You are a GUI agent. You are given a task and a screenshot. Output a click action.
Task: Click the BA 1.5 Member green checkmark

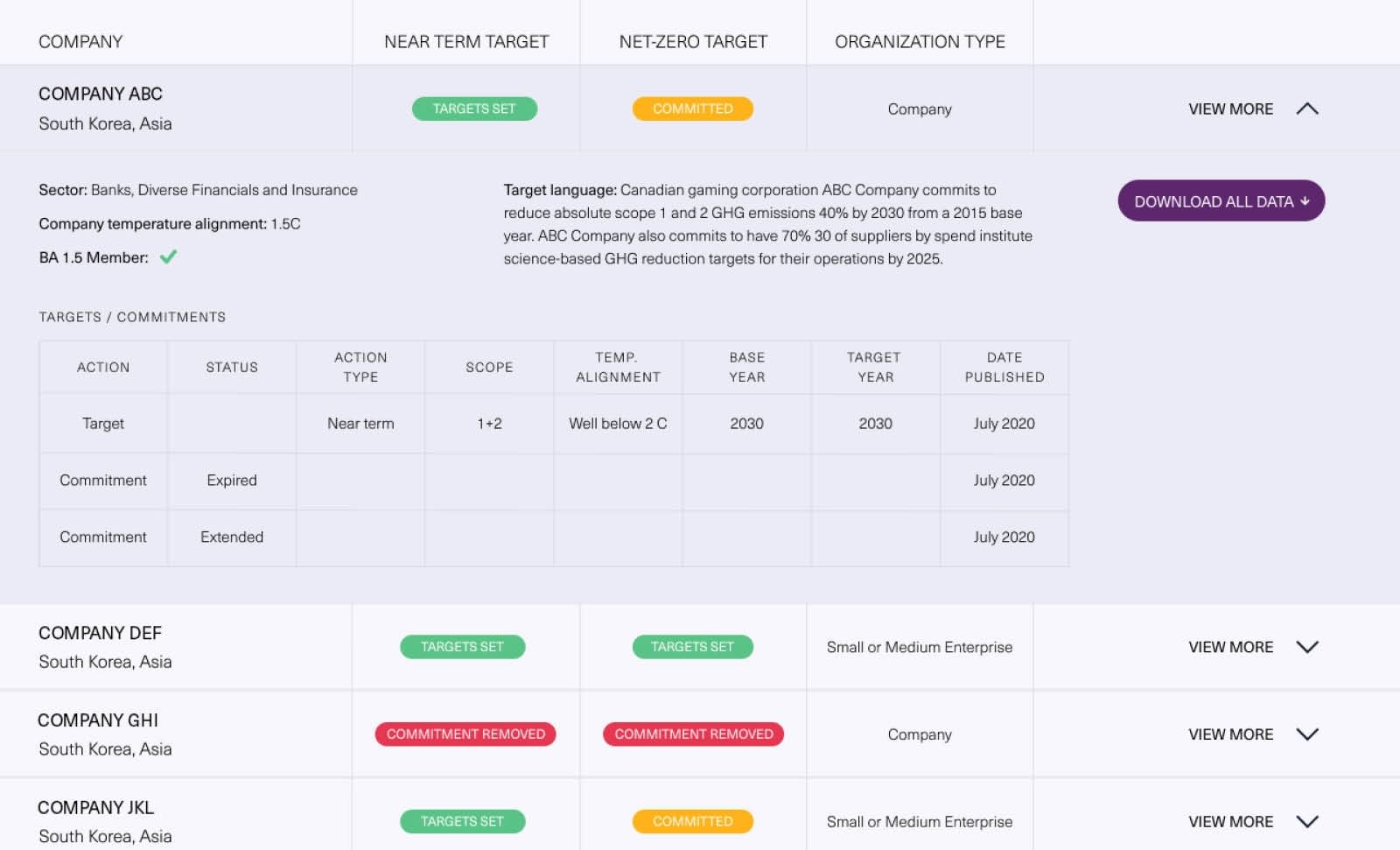click(x=168, y=256)
